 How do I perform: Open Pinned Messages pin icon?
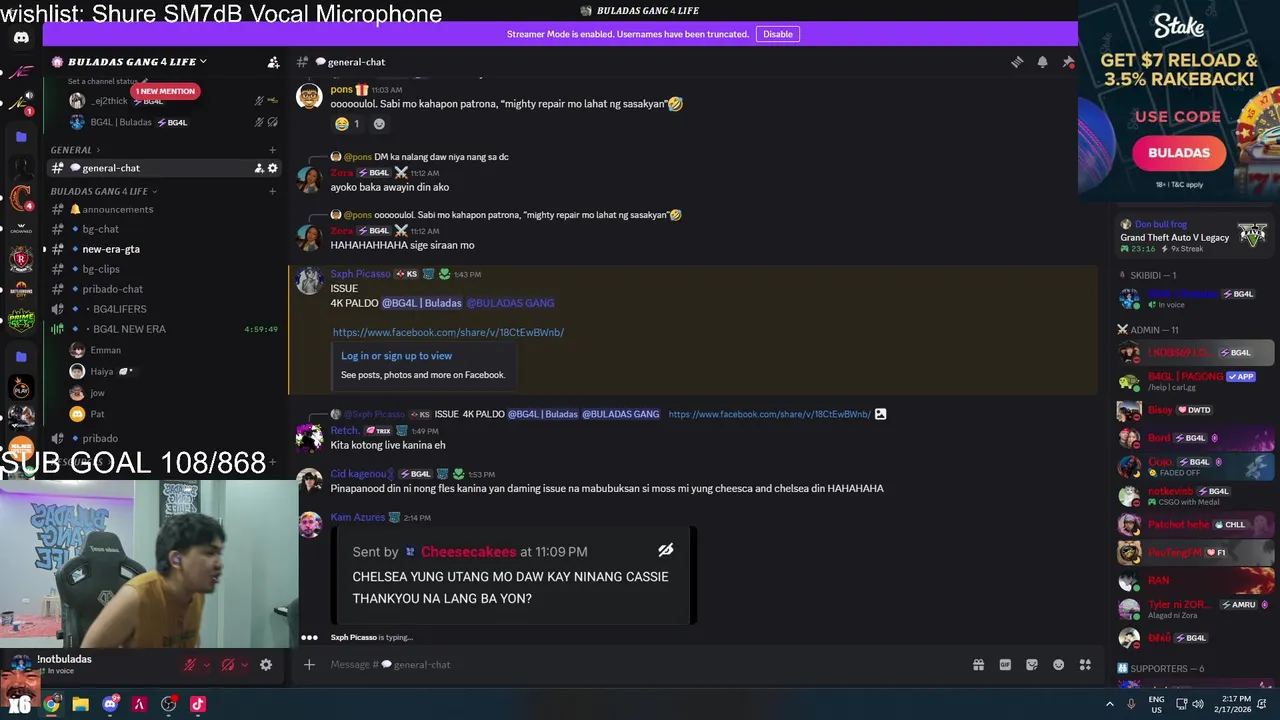tap(1068, 62)
